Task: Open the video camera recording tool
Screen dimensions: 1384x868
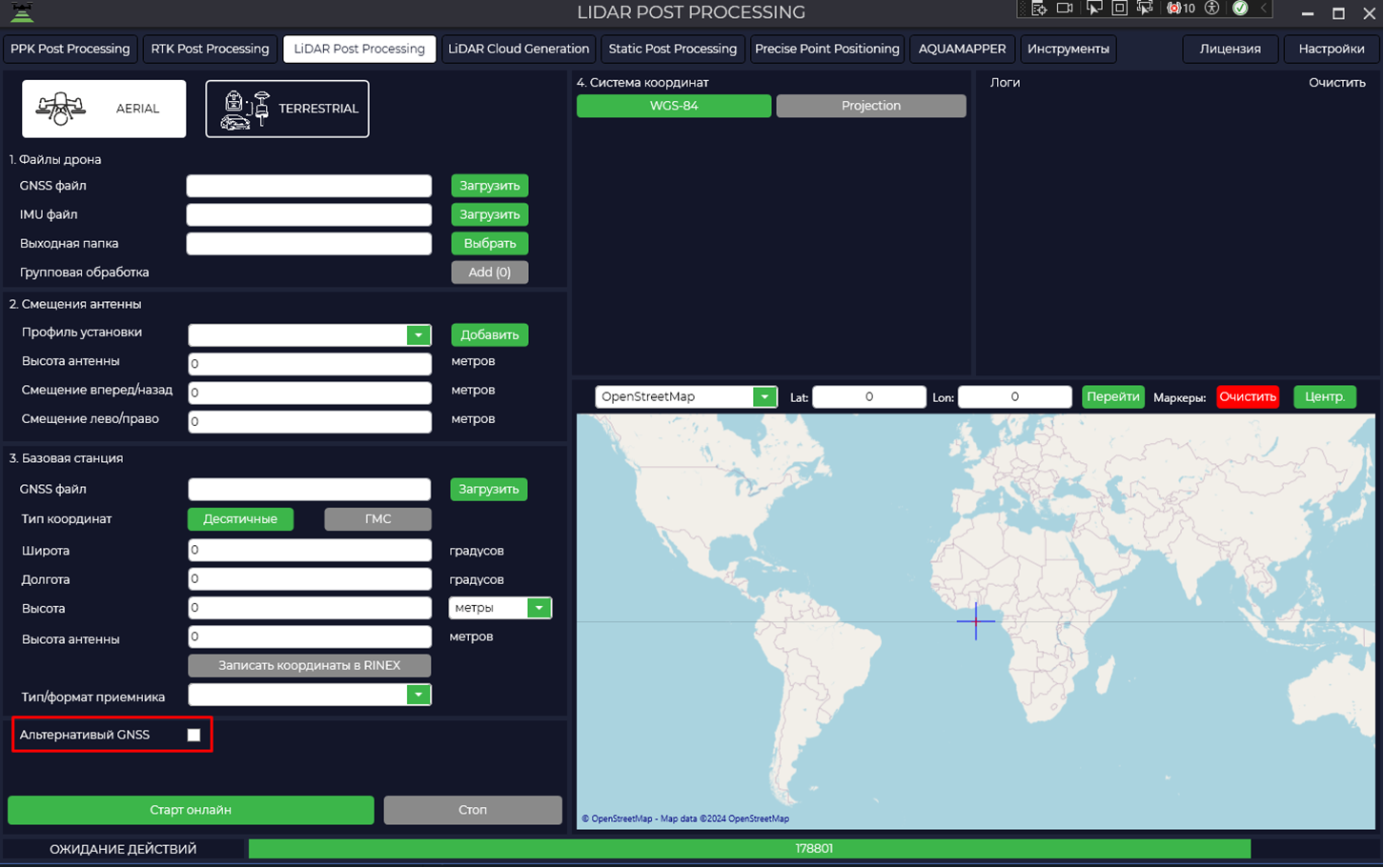Action: click(1065, 9)
